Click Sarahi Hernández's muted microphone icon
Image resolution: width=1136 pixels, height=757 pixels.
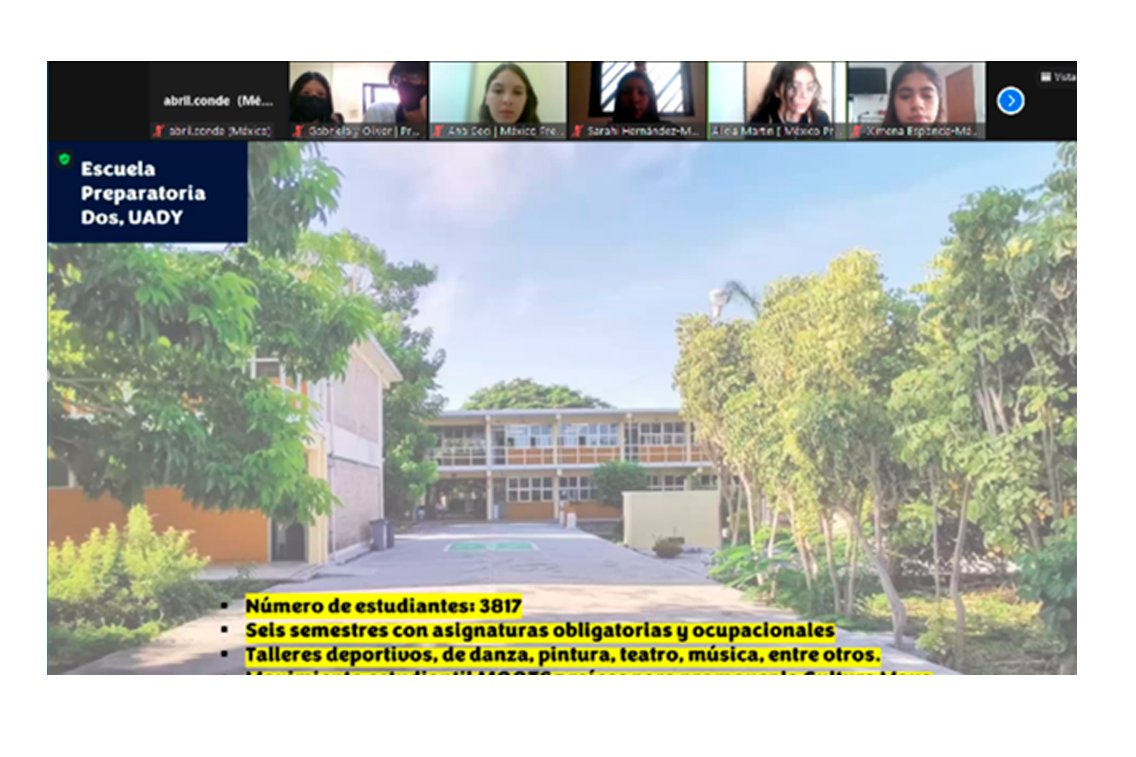pyautogui.click(x=578, y=130)
